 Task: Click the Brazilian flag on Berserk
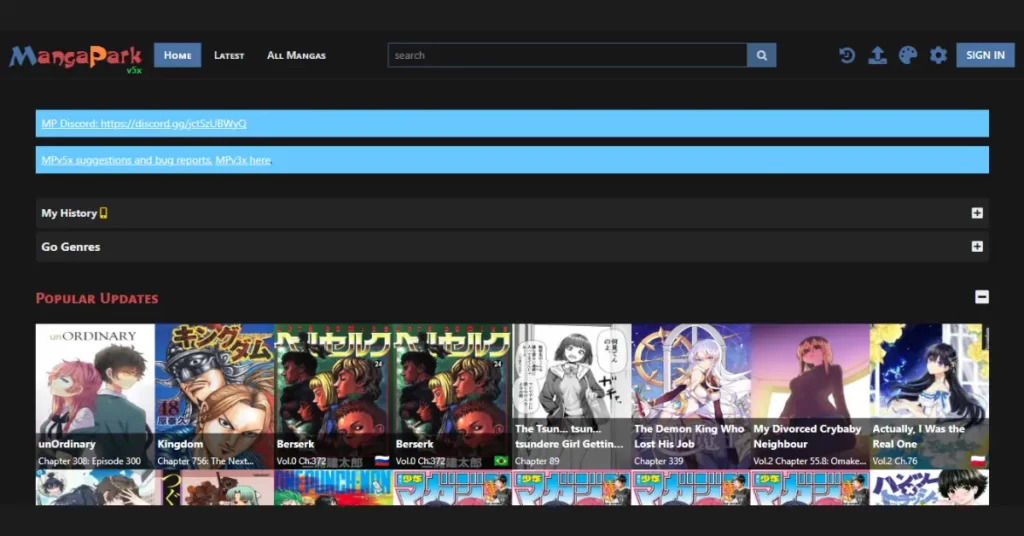(501, 461)
